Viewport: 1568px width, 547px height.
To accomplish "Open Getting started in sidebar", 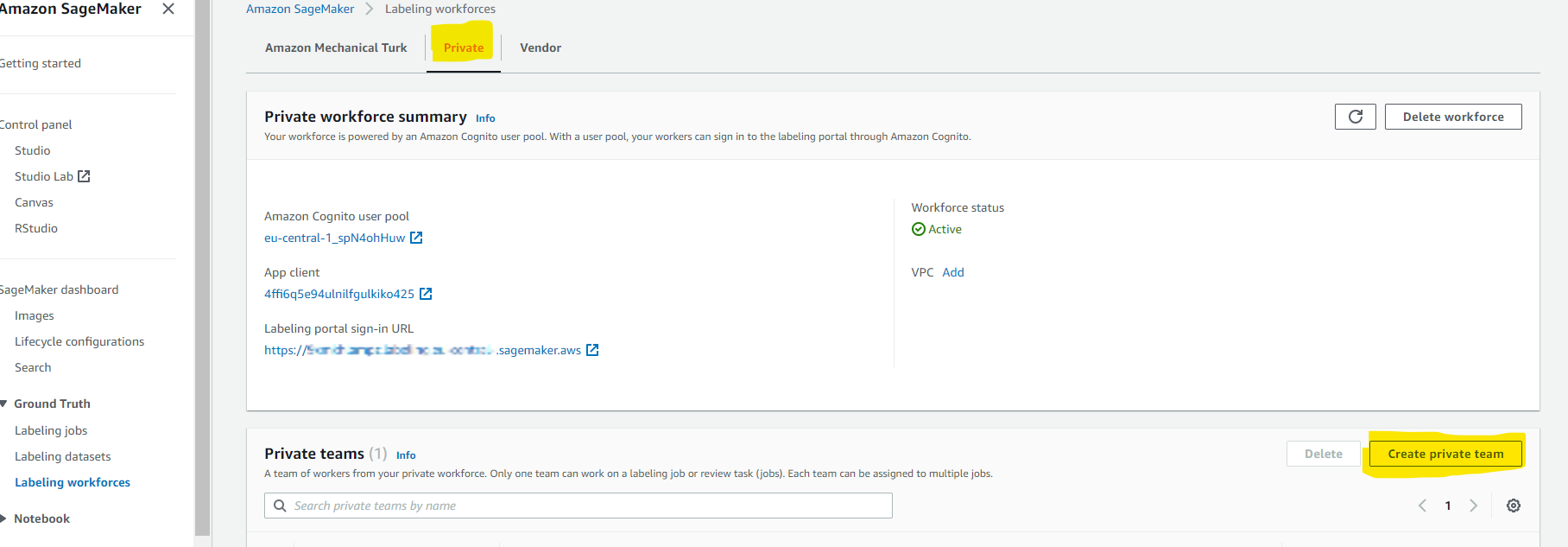I will [x=40, y=63].
